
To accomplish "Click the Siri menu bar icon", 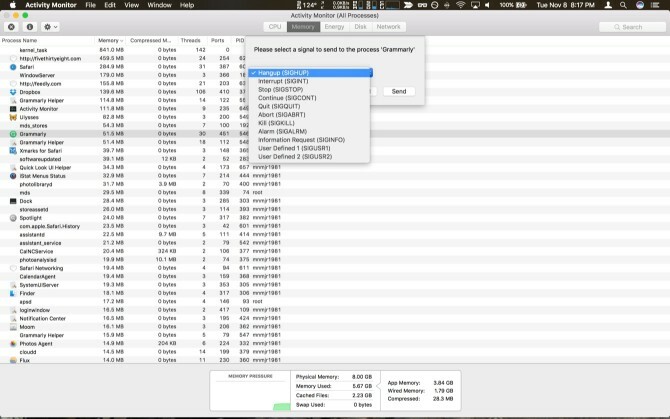I will pyautogui.click(x=640, y=5).
